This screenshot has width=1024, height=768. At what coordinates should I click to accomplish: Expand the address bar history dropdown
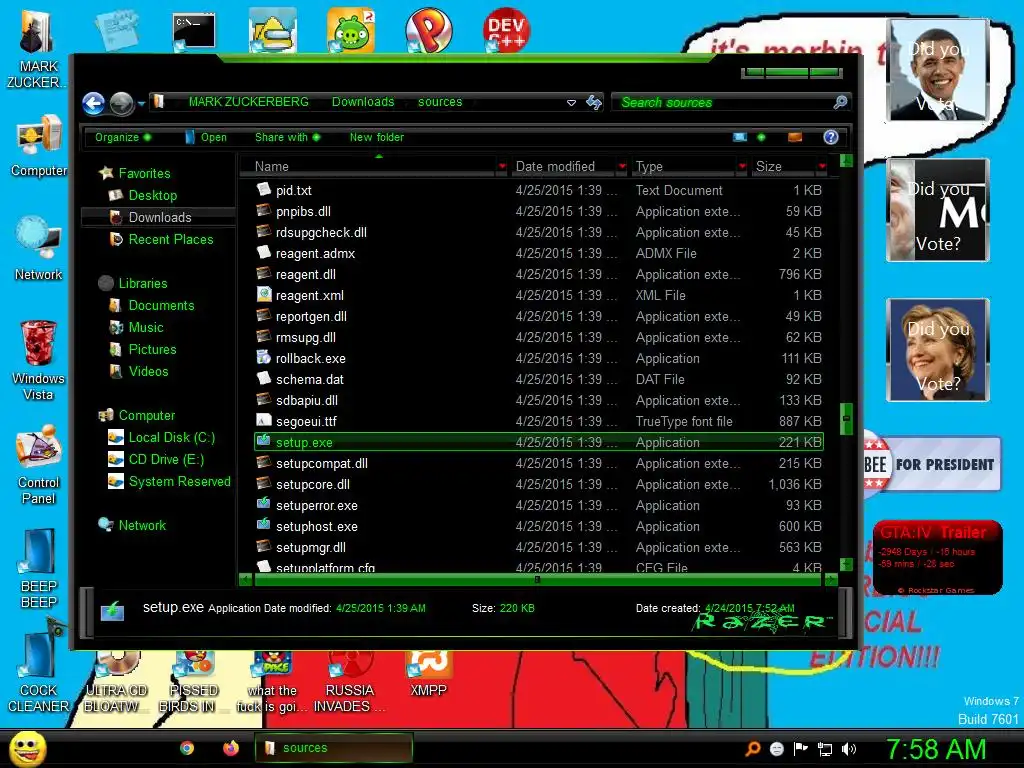(x=571, y=103)
